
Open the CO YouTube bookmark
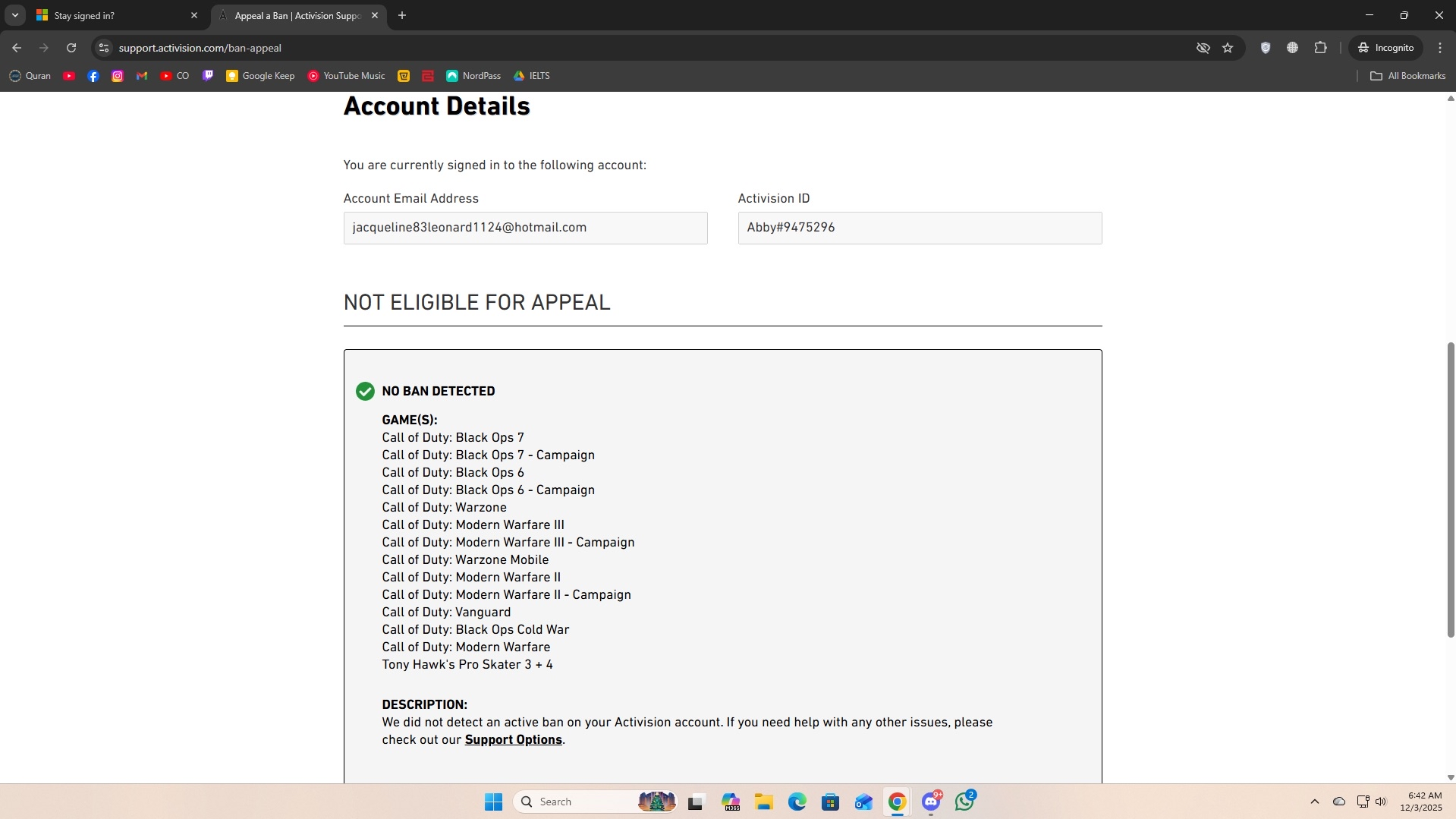175,76
